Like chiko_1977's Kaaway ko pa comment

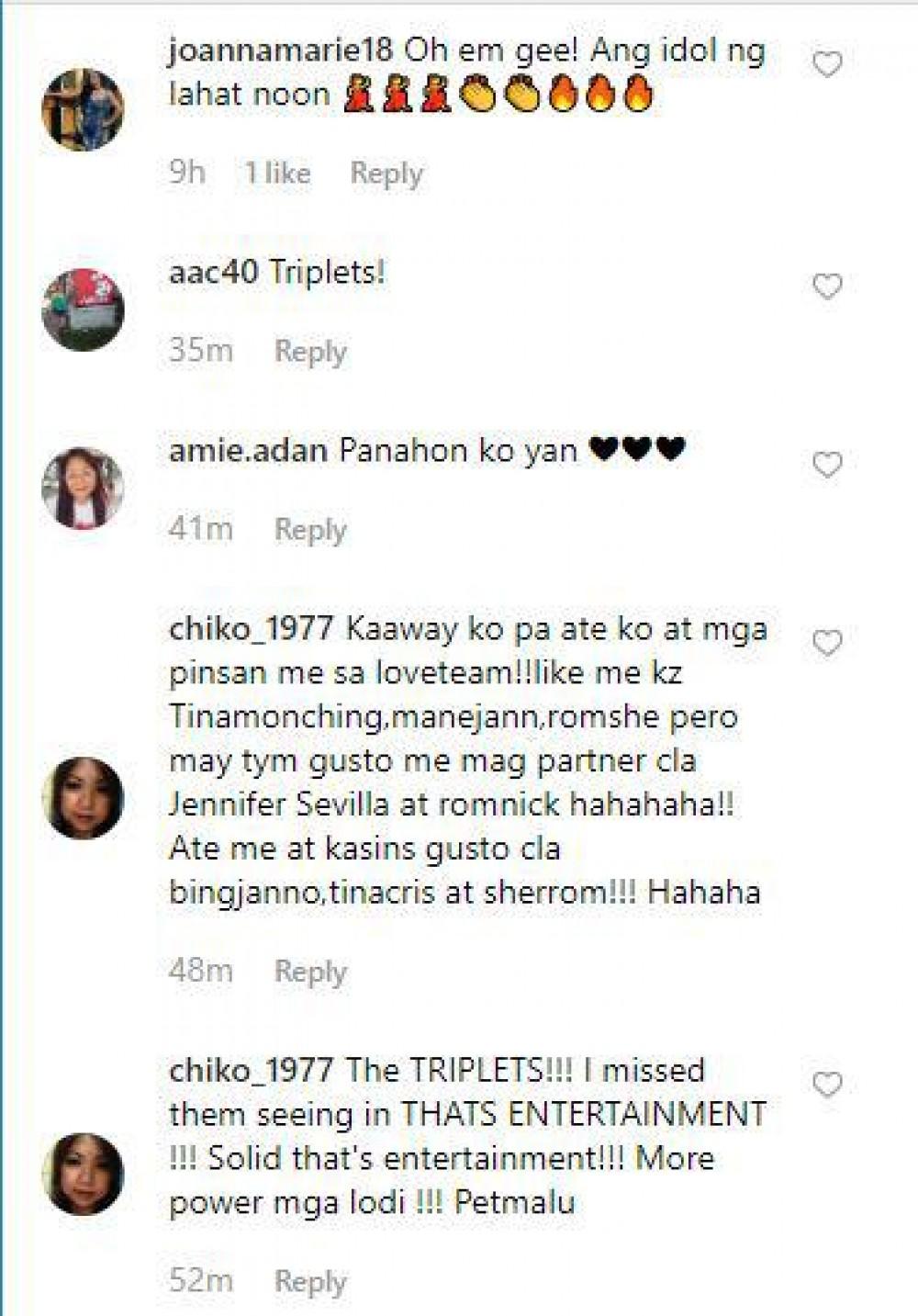827,643
